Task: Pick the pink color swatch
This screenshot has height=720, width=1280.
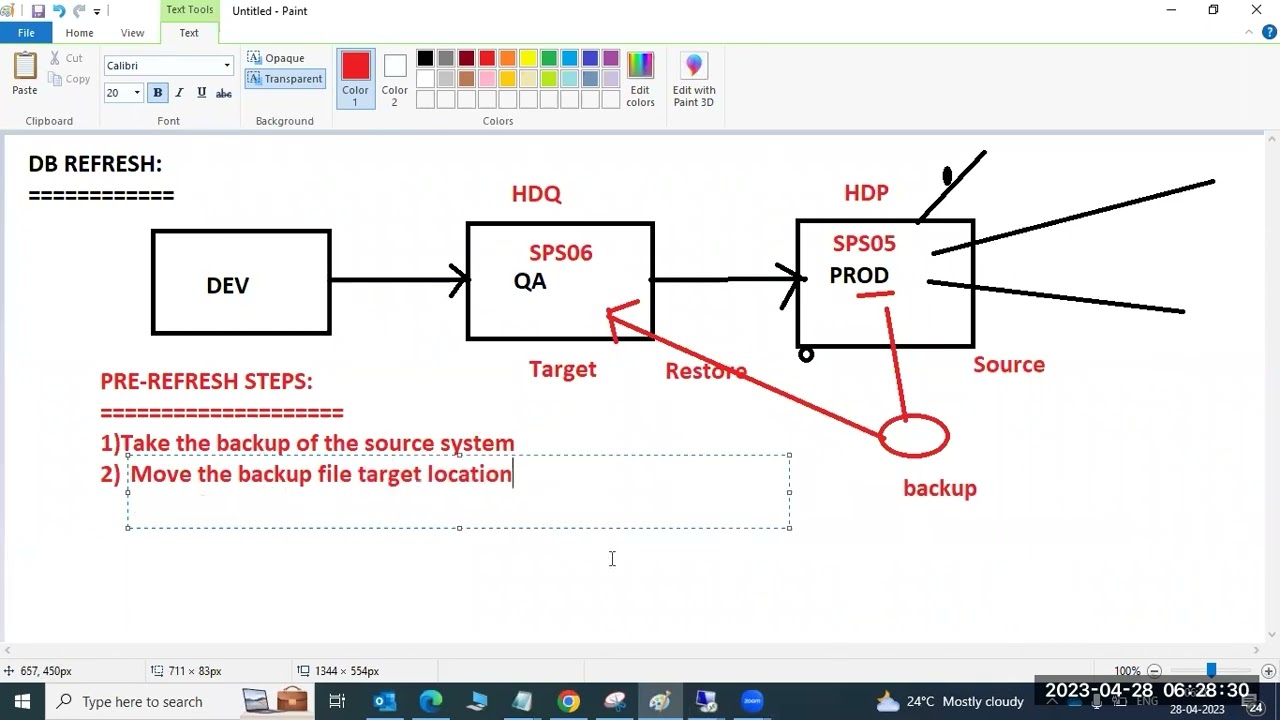Action: [x=487, y=79]
